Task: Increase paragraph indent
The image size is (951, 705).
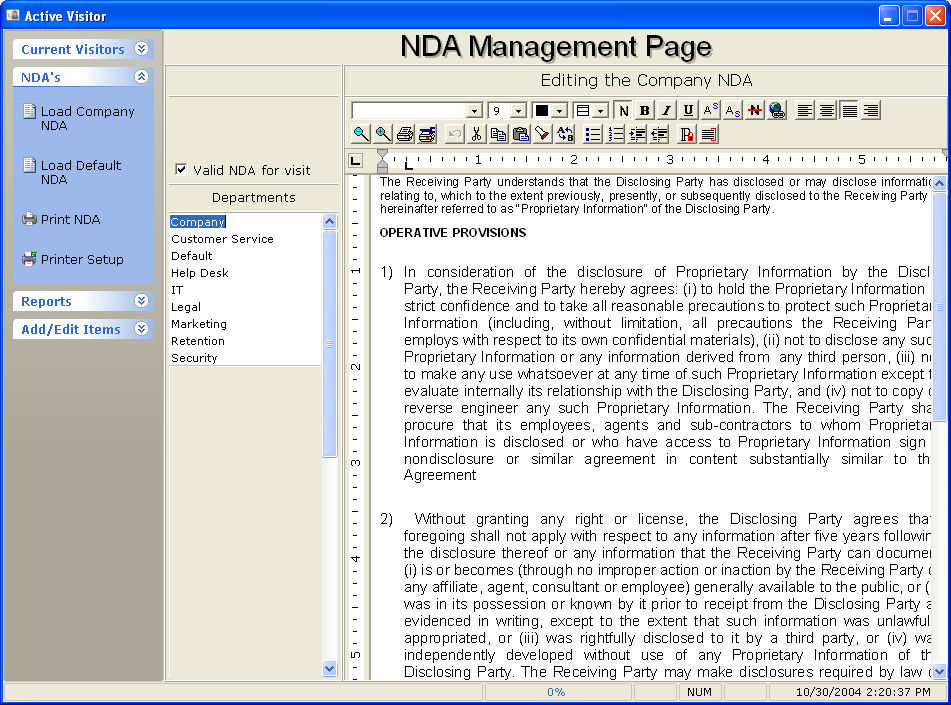Action: [x=637, y=134]
